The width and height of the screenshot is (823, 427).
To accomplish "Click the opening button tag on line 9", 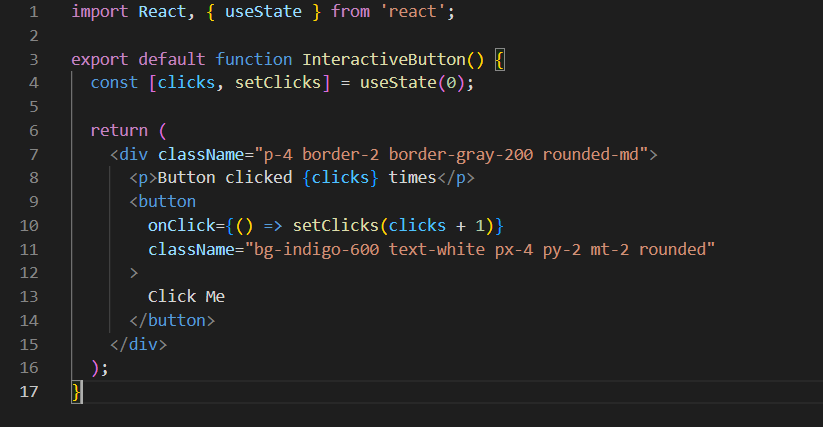I will (163, 201).
